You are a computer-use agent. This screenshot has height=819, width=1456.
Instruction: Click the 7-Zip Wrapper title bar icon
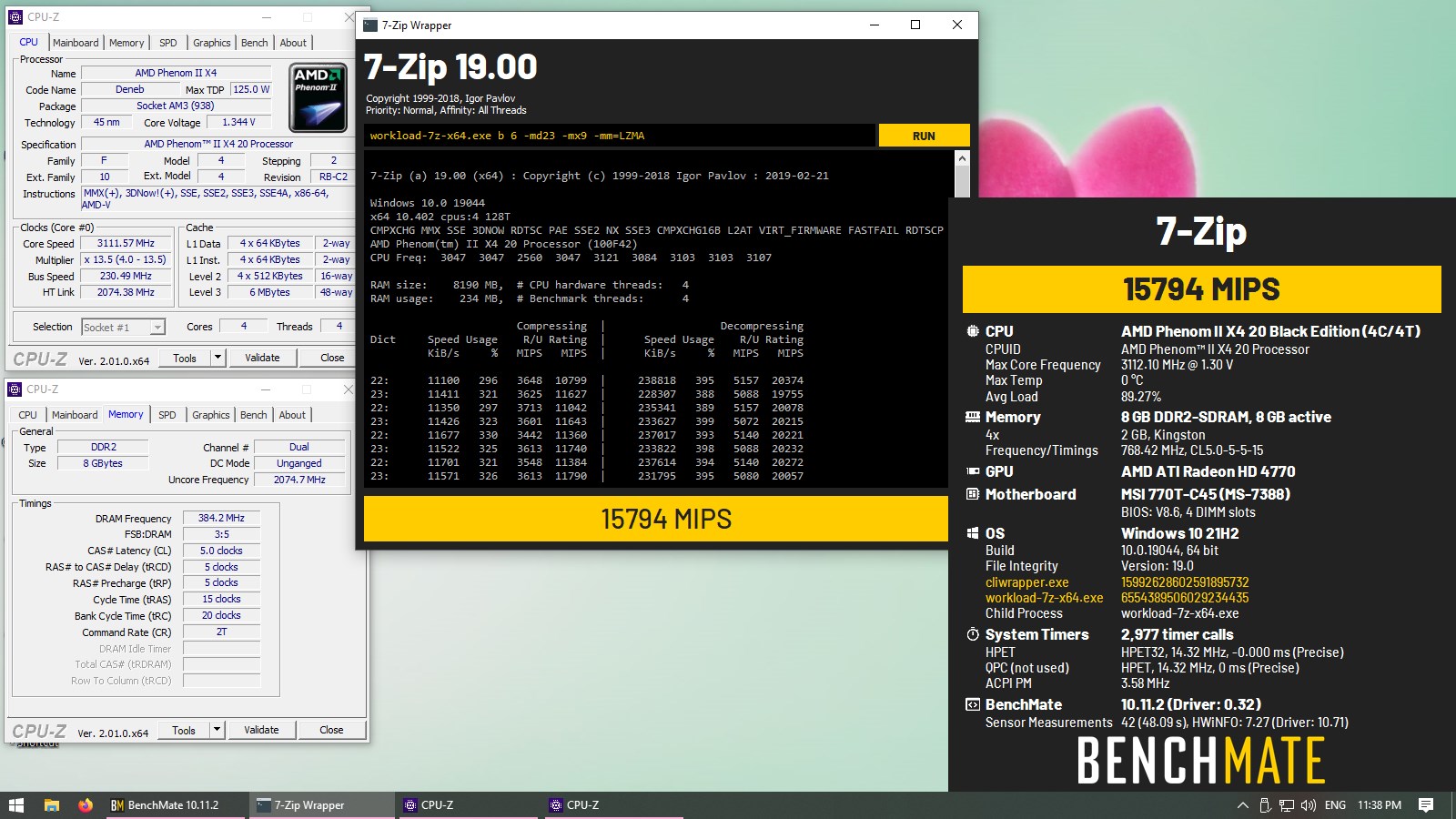click(370, 25)
